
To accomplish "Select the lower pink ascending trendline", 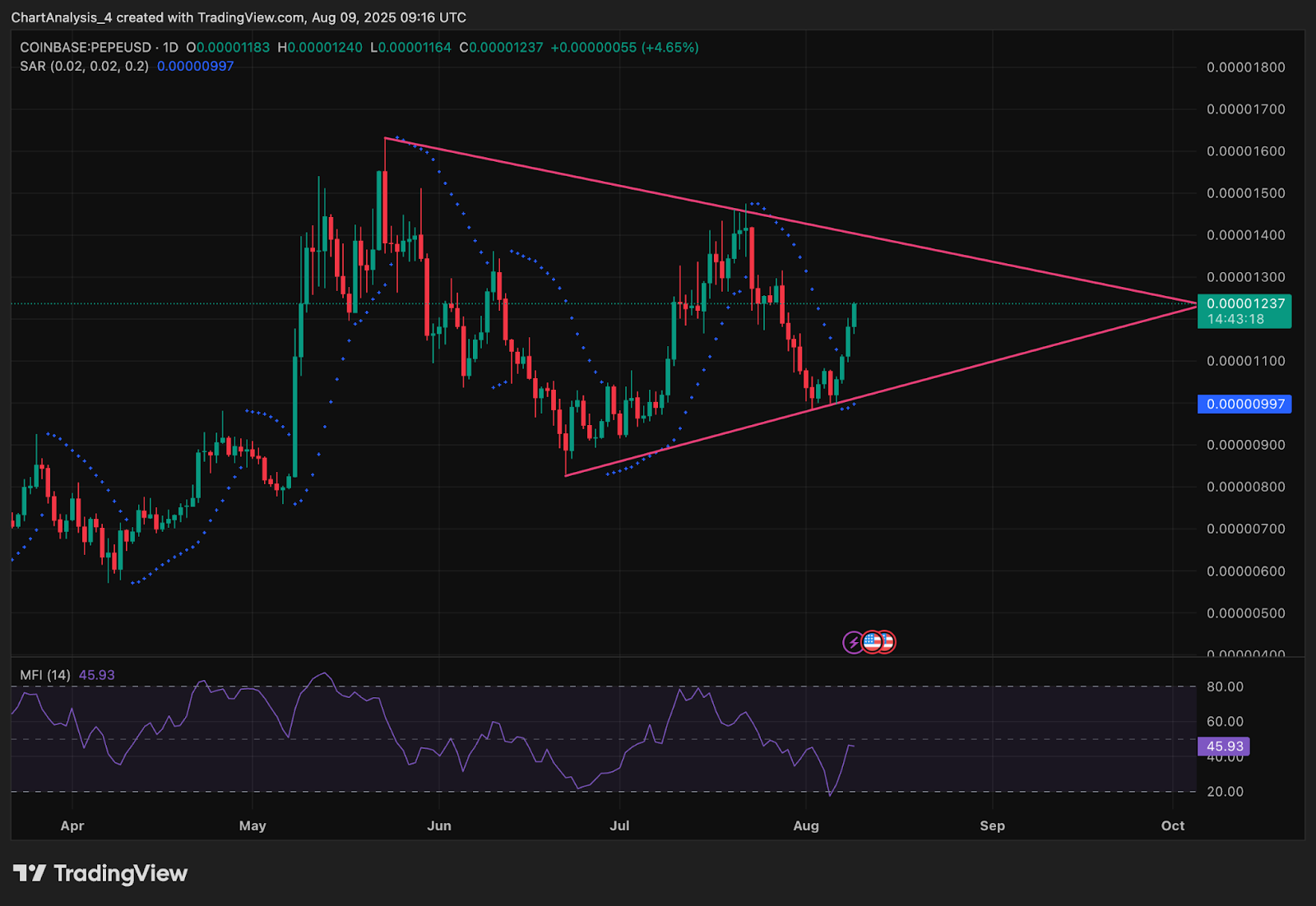I will 880,391.
